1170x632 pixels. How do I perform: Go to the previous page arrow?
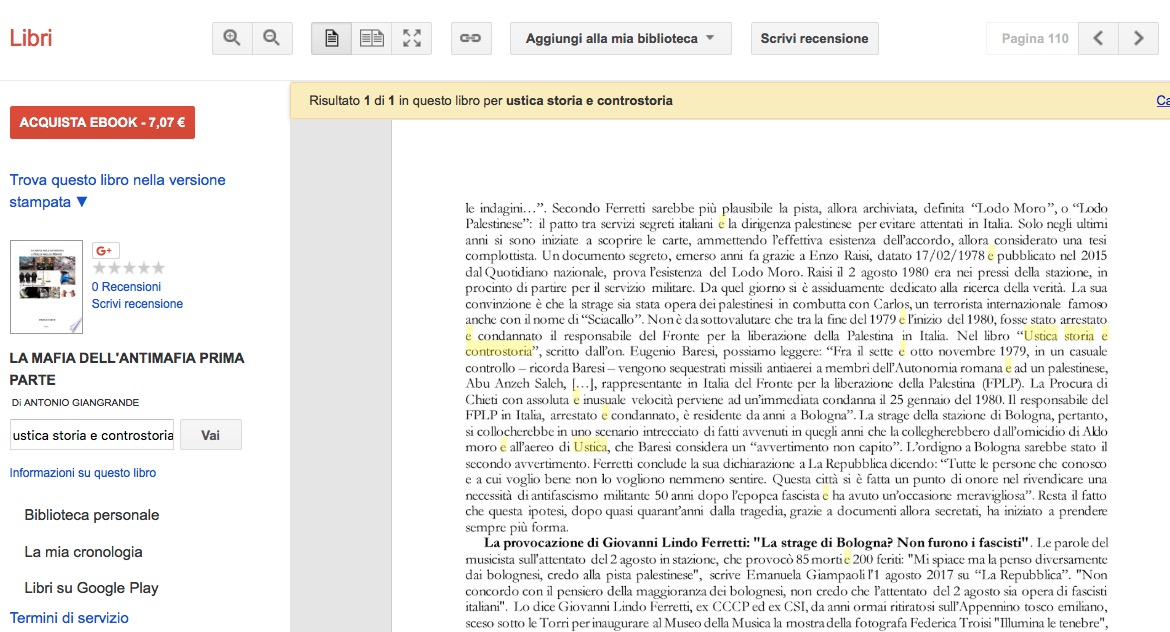click(1098, 39)
